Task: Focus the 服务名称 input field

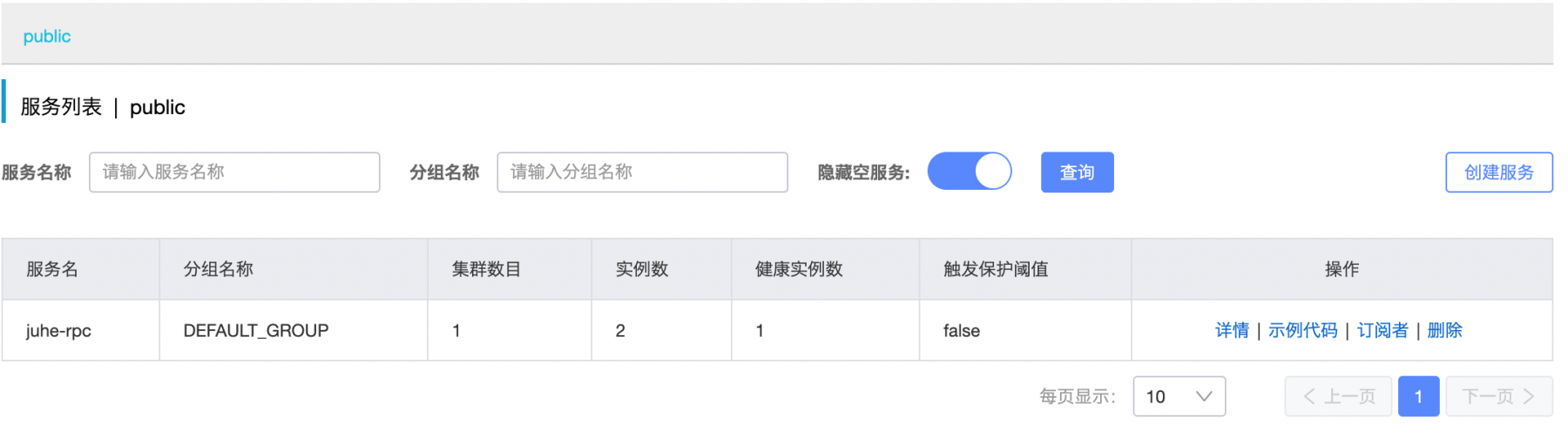Action: click(x=234, y=172)
